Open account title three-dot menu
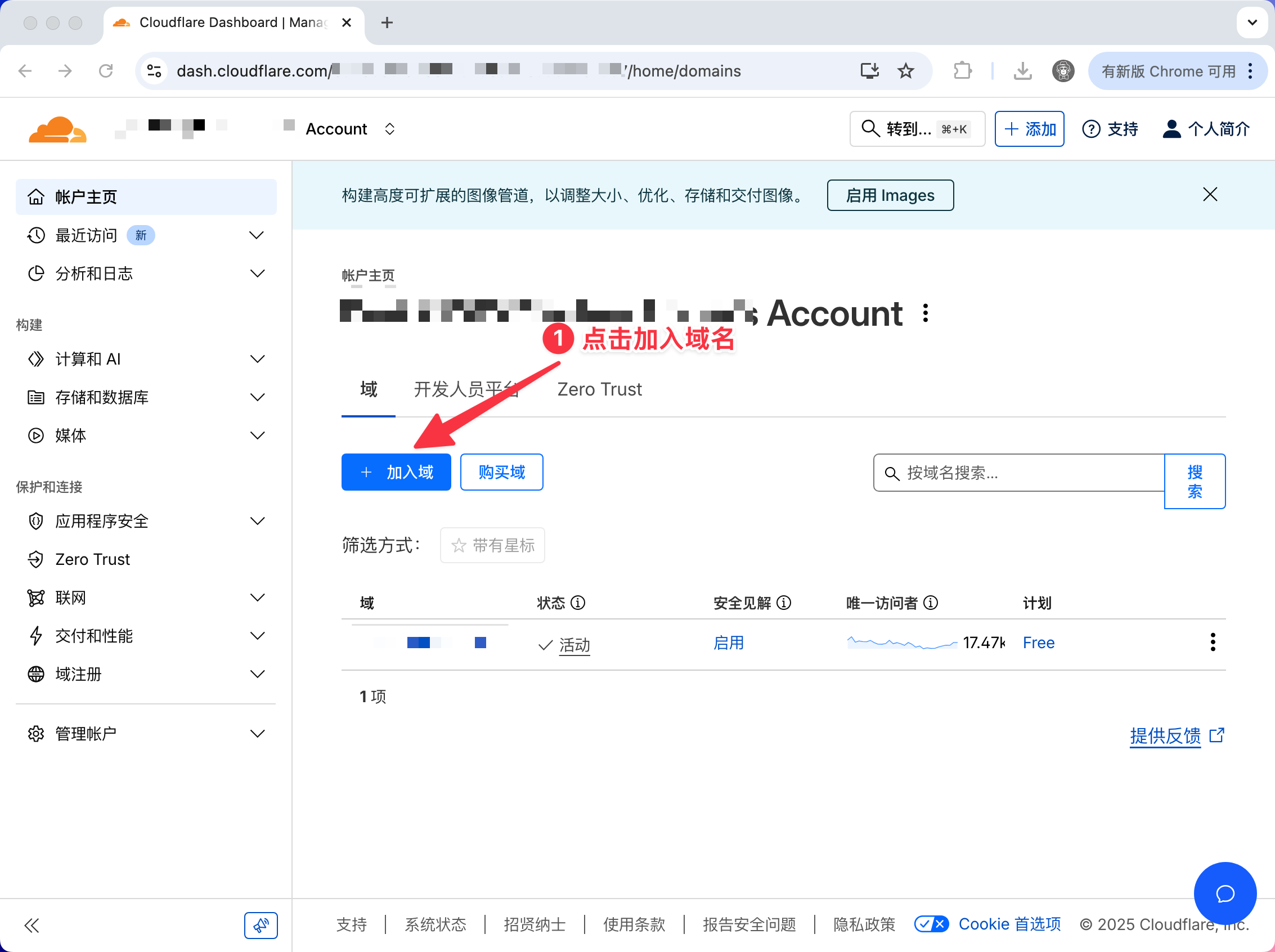Image resolution: width=1275 pixels, height=952 pixels. click(x=925, y=313)
